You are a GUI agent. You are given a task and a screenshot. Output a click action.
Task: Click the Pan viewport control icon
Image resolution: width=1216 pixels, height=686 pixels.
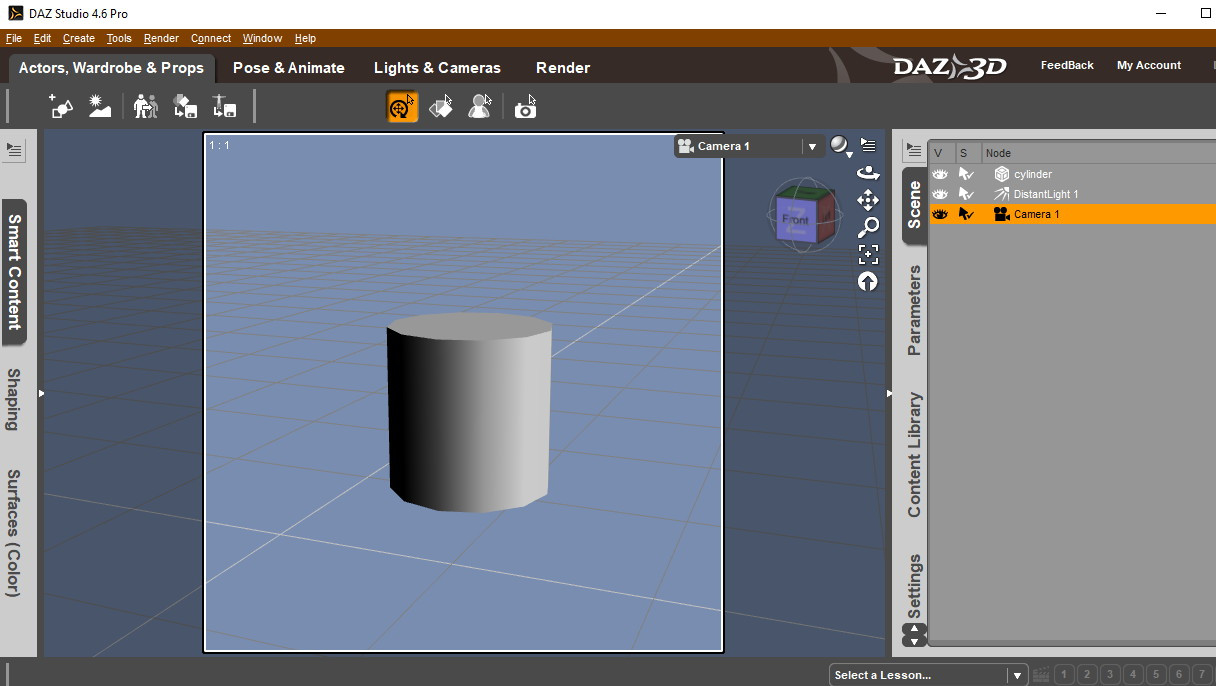click(x=868, y=200)
